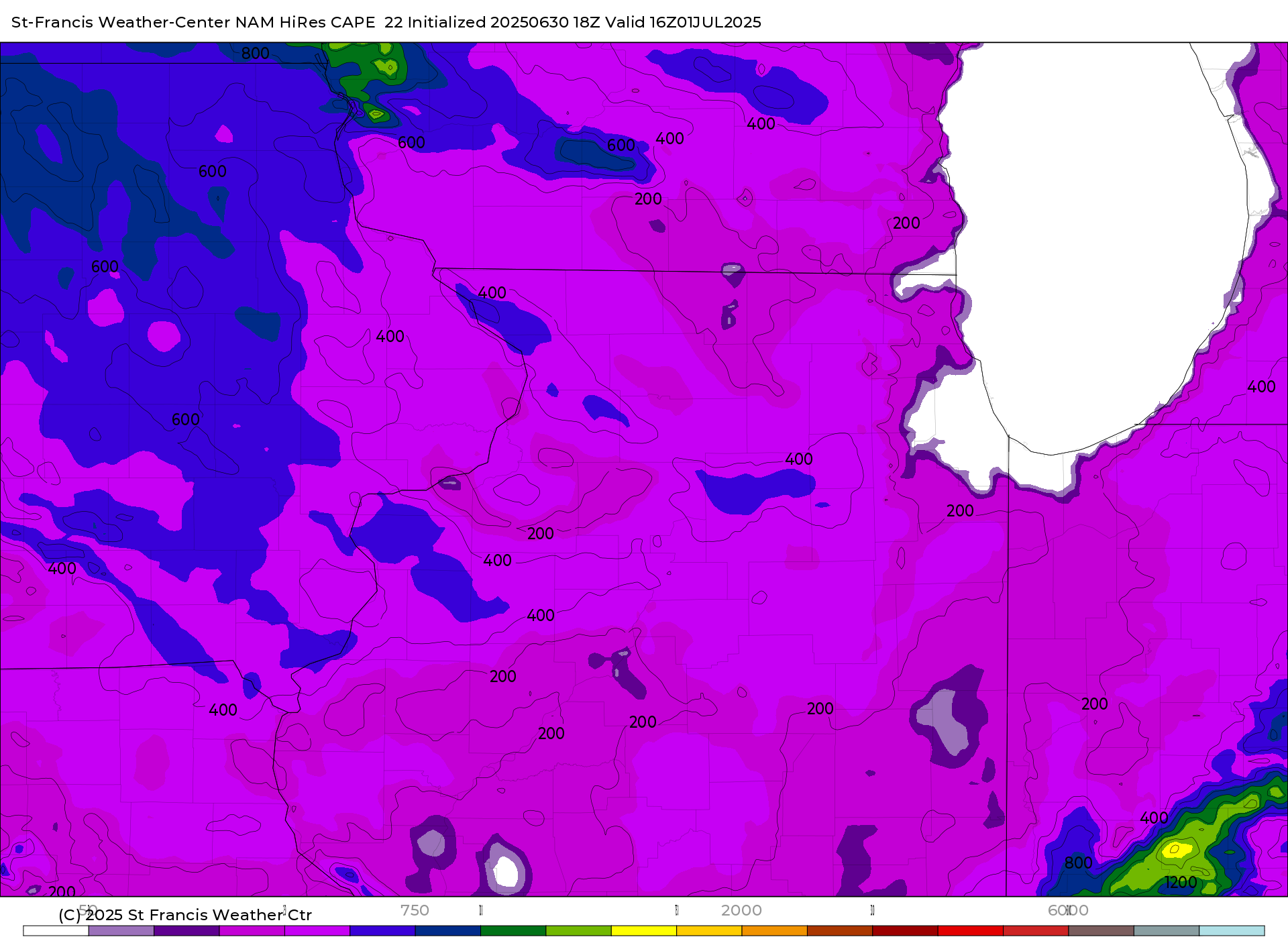Select the taupe brown legend swatch
Image resolution: width=1288 pixels, height=939 pixels.
coord(1101,931)
